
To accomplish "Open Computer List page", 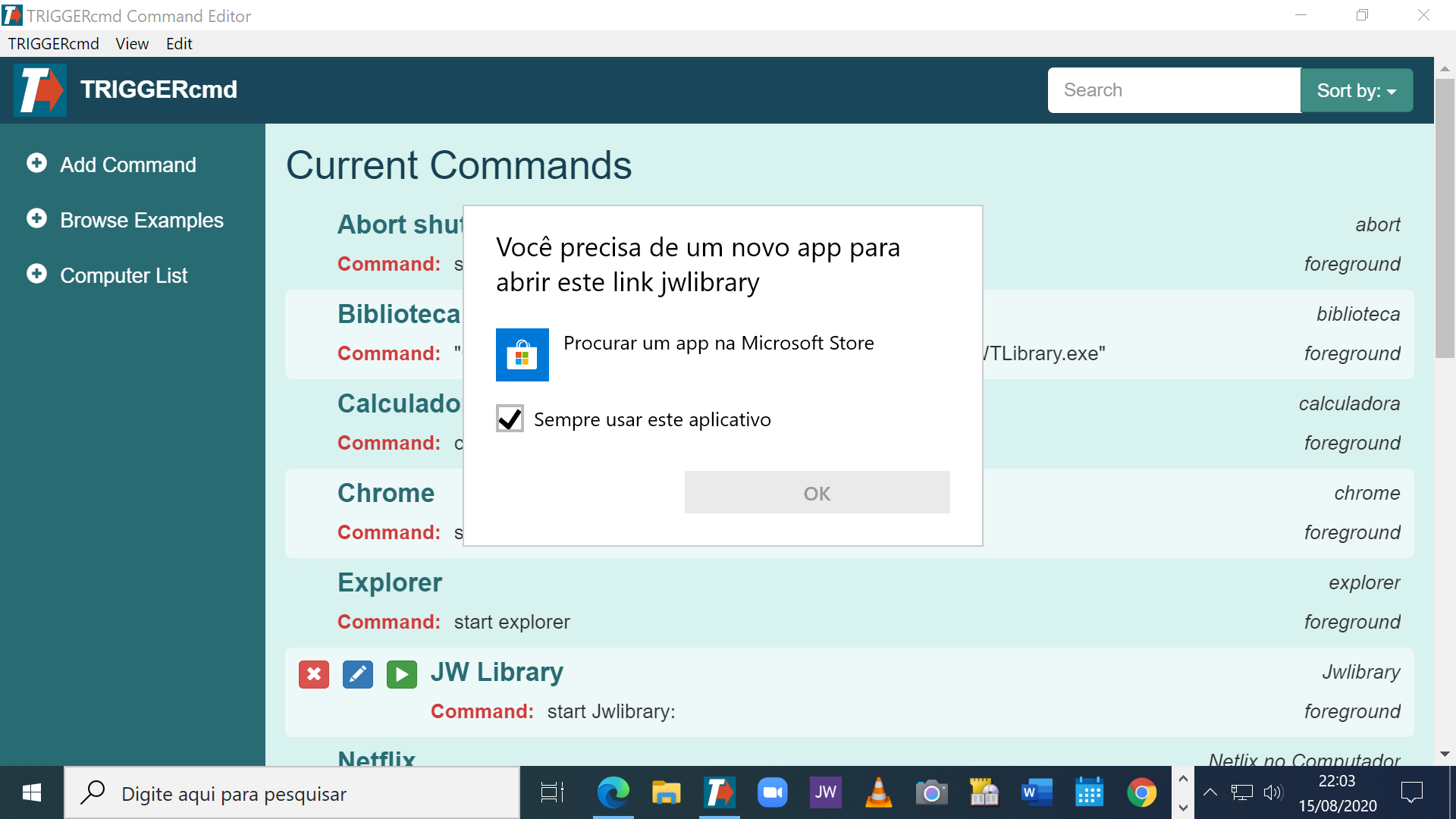I will [x=124, y=275].
